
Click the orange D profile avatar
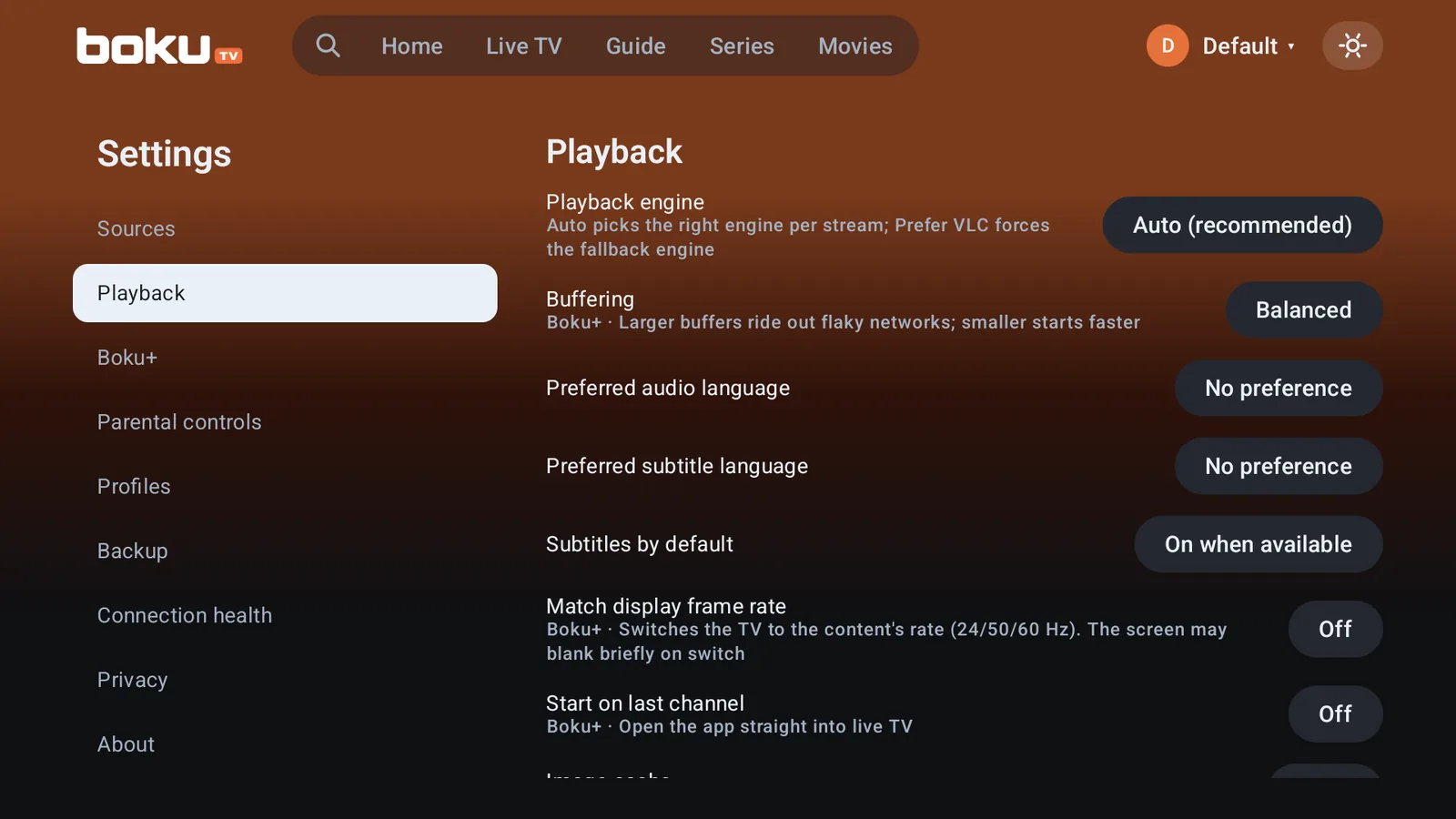1168,45
